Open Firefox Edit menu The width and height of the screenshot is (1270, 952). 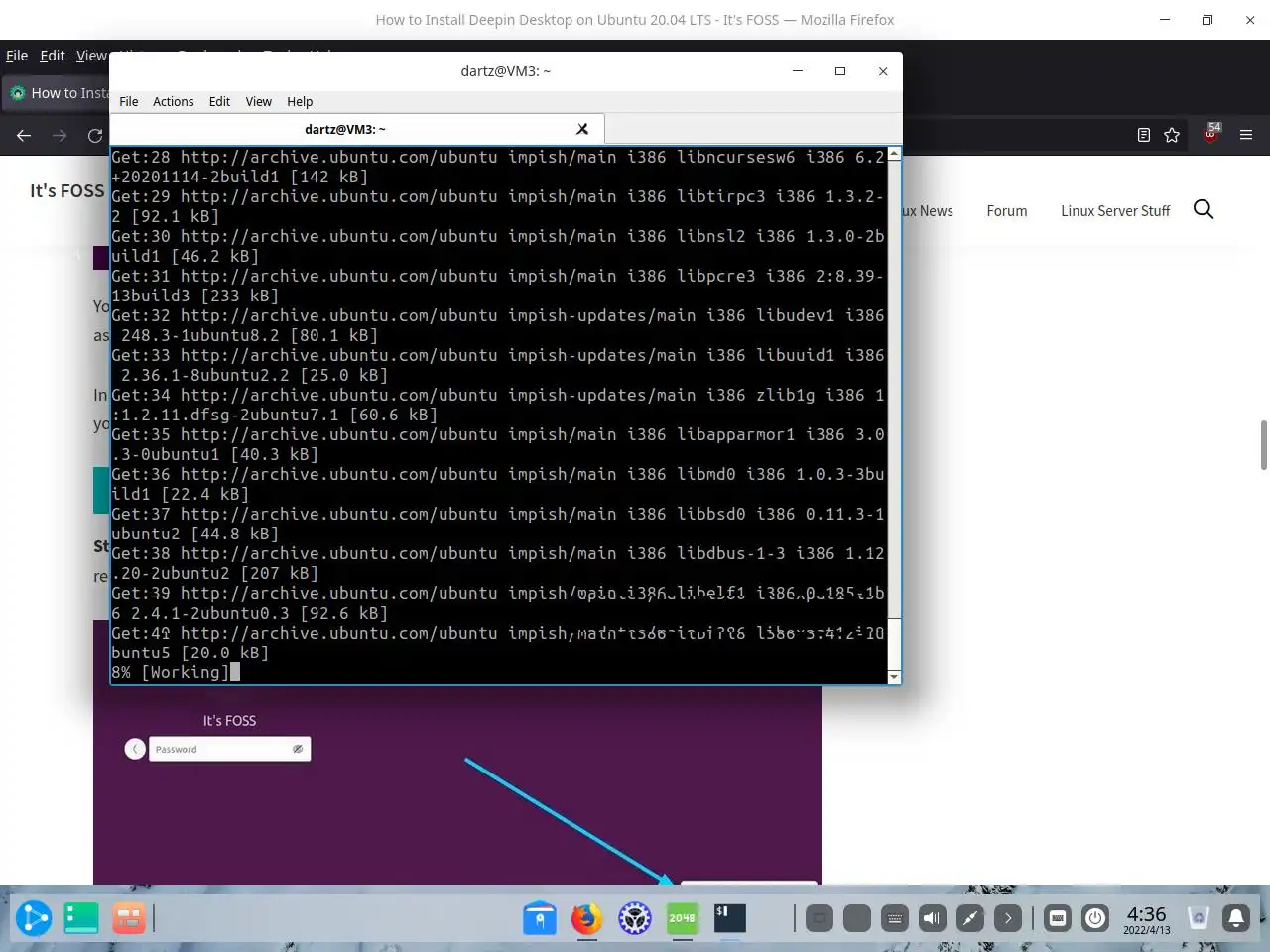coord(53,56)
